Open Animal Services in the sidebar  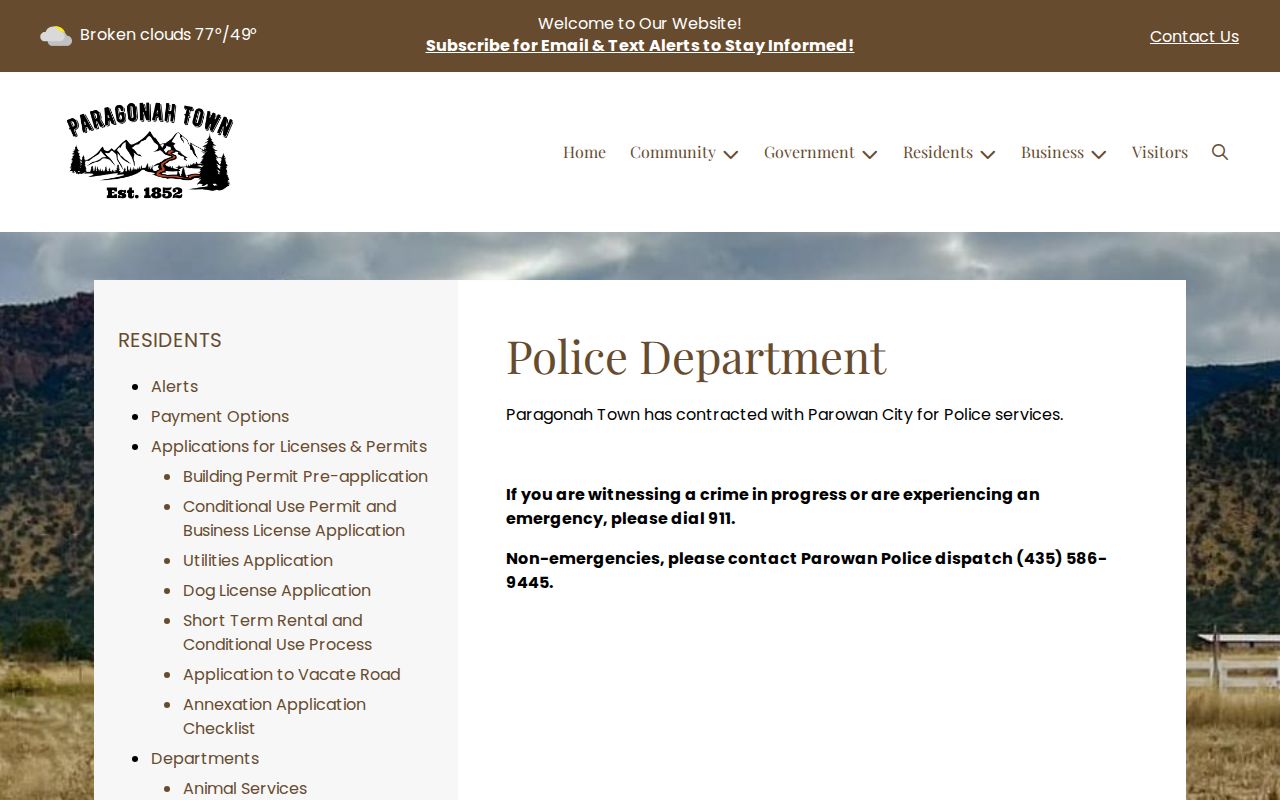tap(245, 788)
